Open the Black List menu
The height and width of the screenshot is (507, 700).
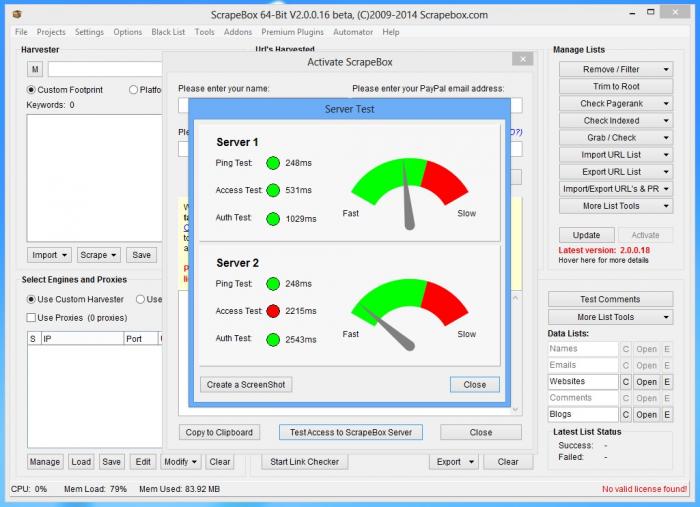tap(168, 32)
